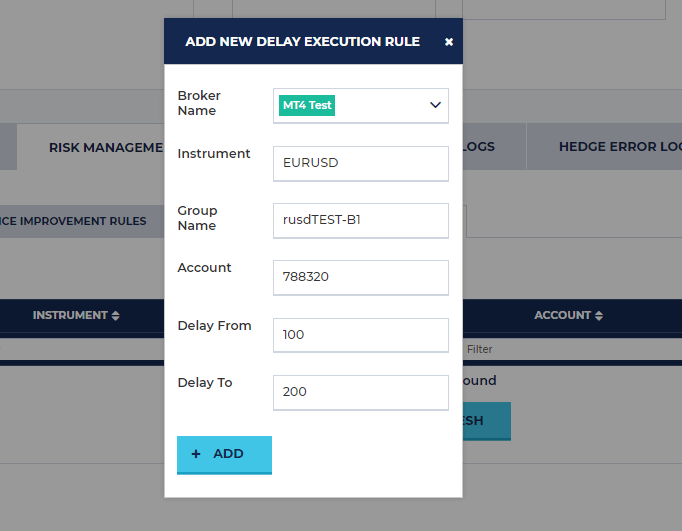
Task: Click the Delay From input field
Action: point(360,335)
